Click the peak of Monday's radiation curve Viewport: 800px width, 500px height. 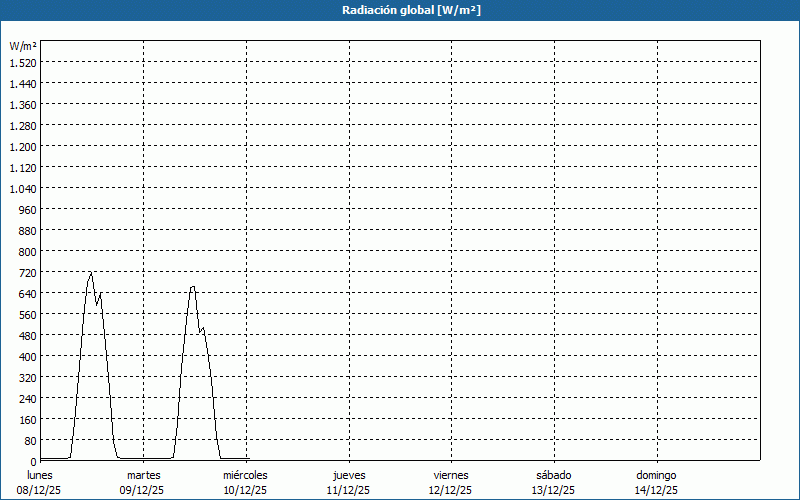(x=91, y=273)
